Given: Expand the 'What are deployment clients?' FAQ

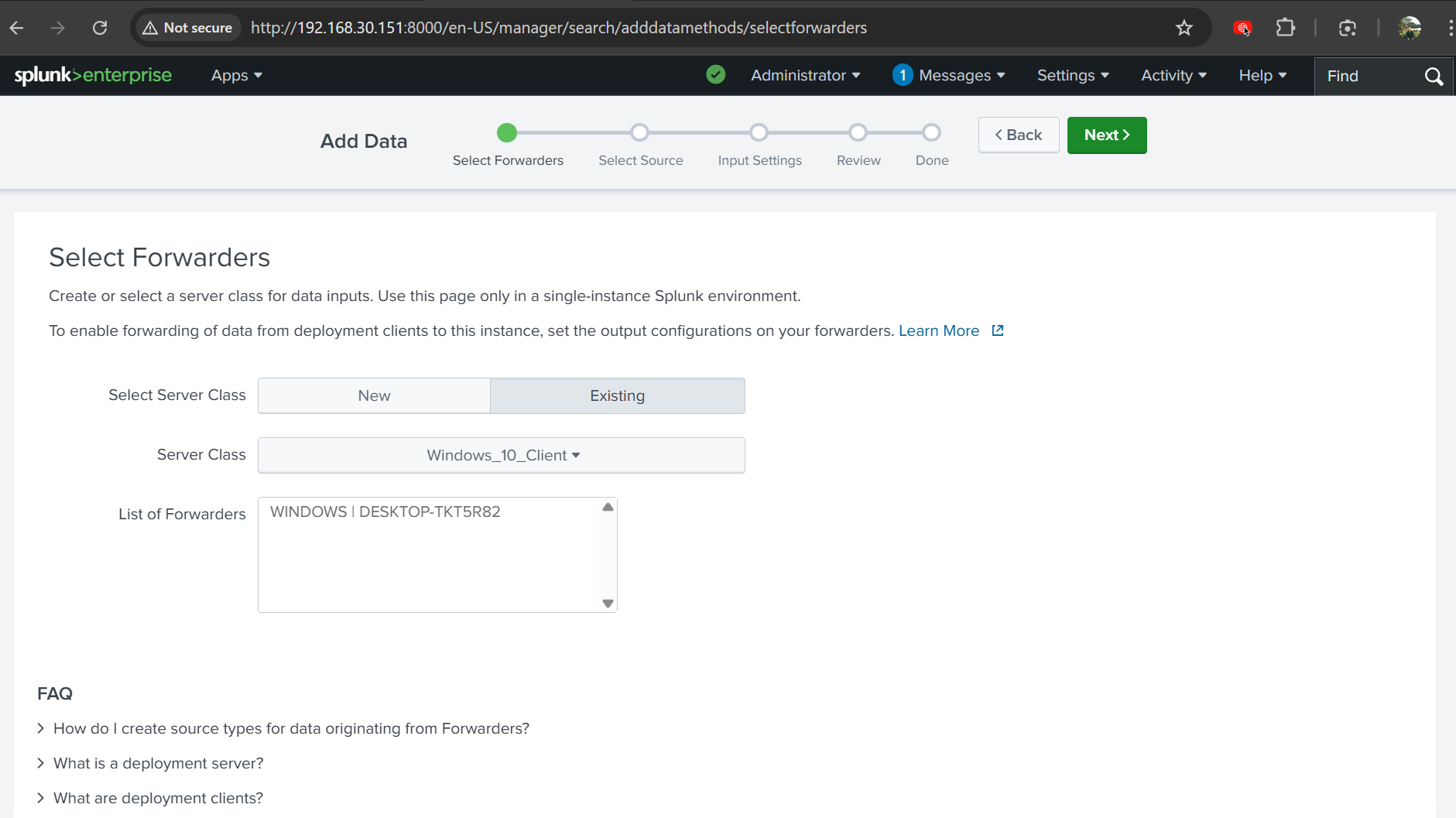Looking at the screenshot, I should pos(158,798).
